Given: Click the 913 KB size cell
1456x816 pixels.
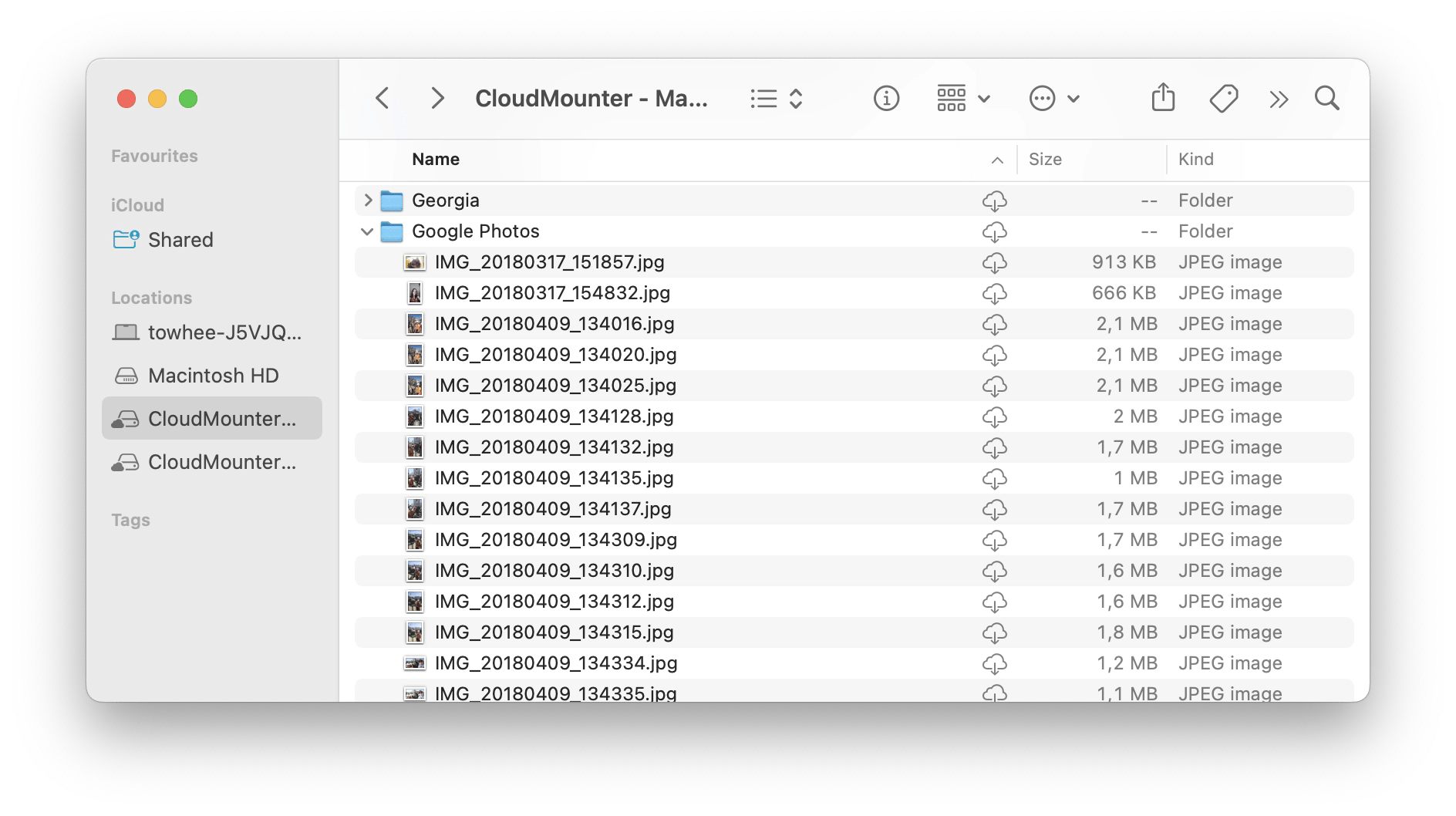Looking at the screenshot, I should 1124,262.
